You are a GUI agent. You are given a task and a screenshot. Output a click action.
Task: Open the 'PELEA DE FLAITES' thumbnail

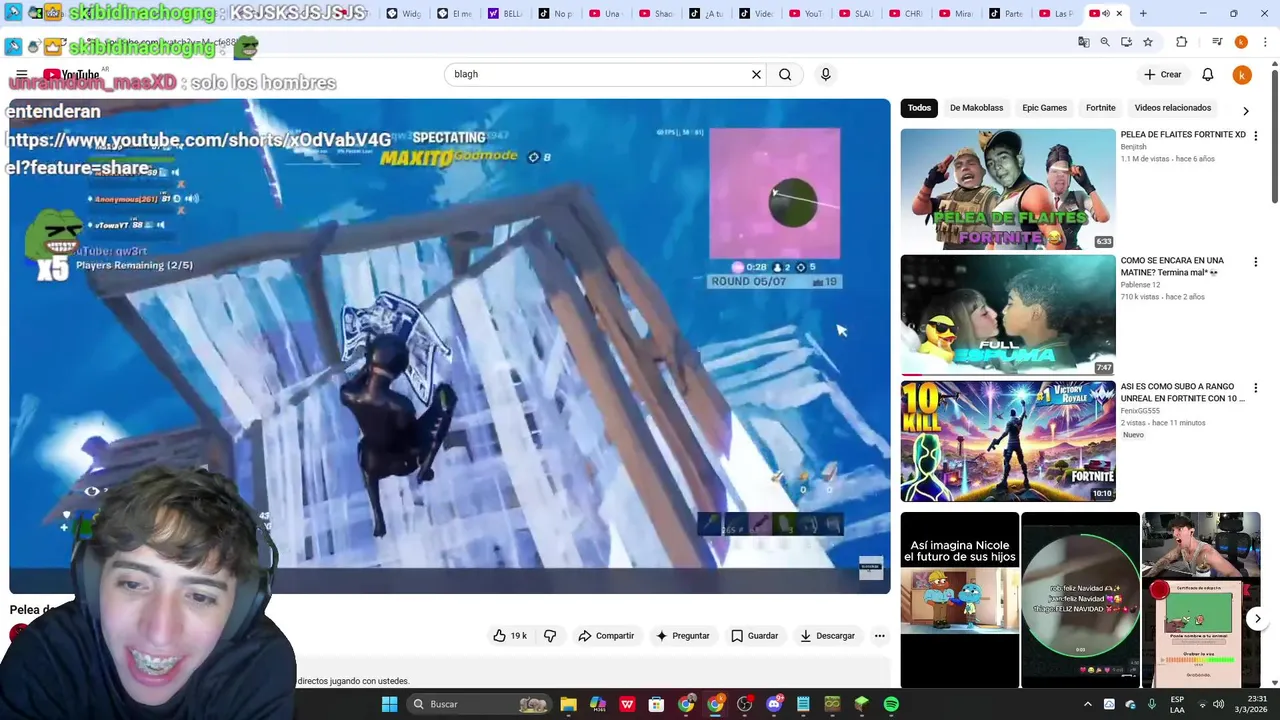pyautogui.click(x=1007, y=189)
